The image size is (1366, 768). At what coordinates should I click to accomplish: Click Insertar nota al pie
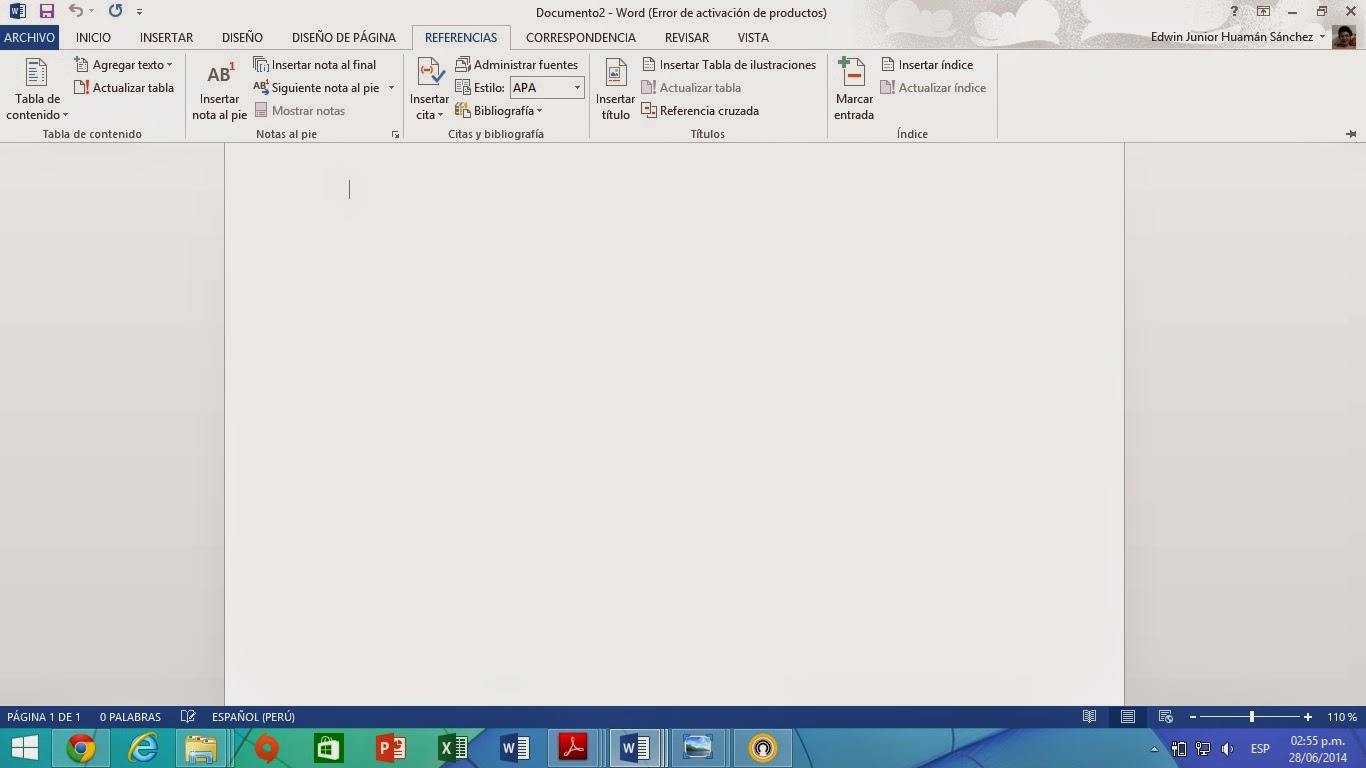[x=219, y=89]
